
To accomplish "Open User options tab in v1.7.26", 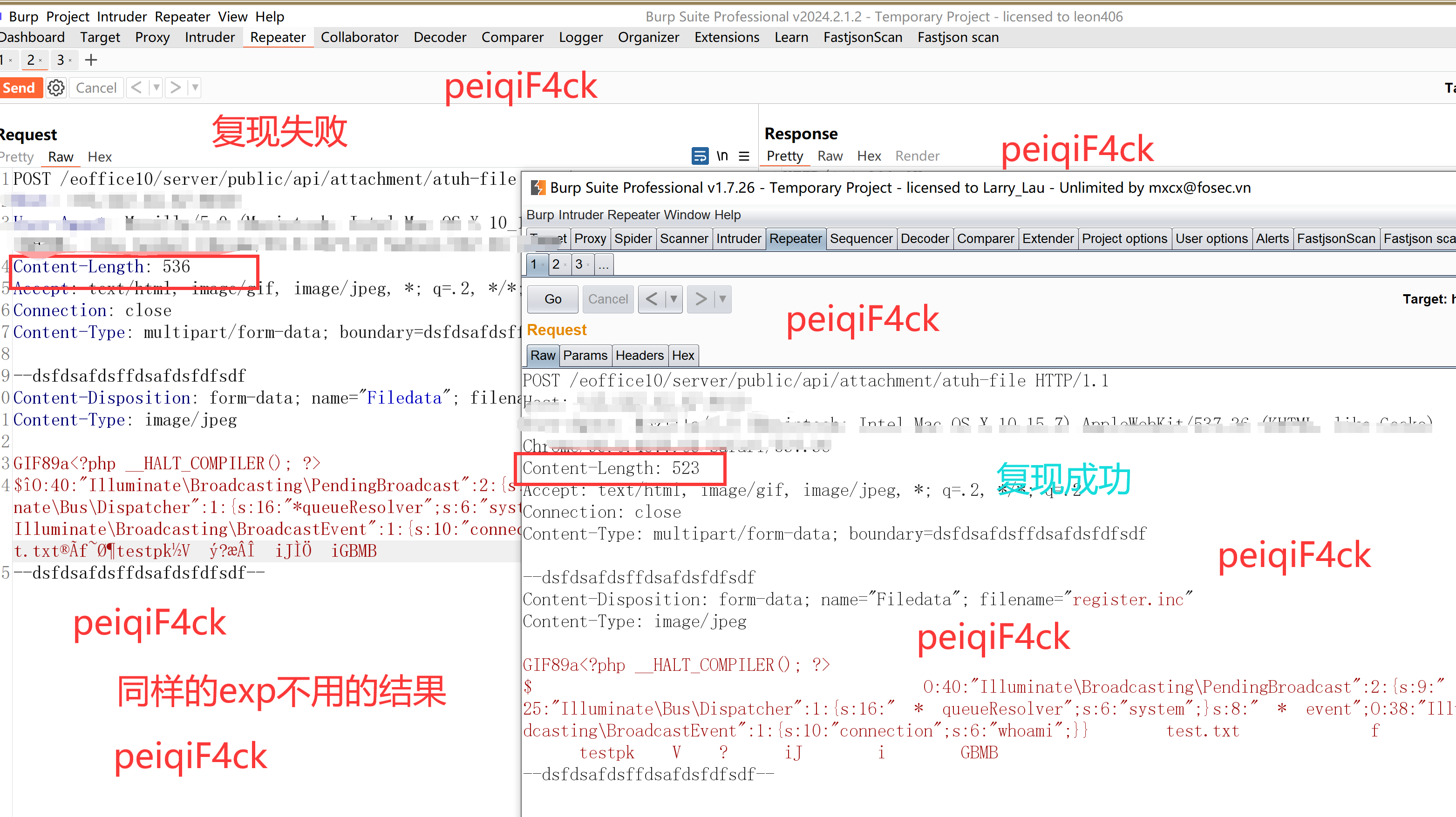I will pyautogui.click(x=1211, y=238).
